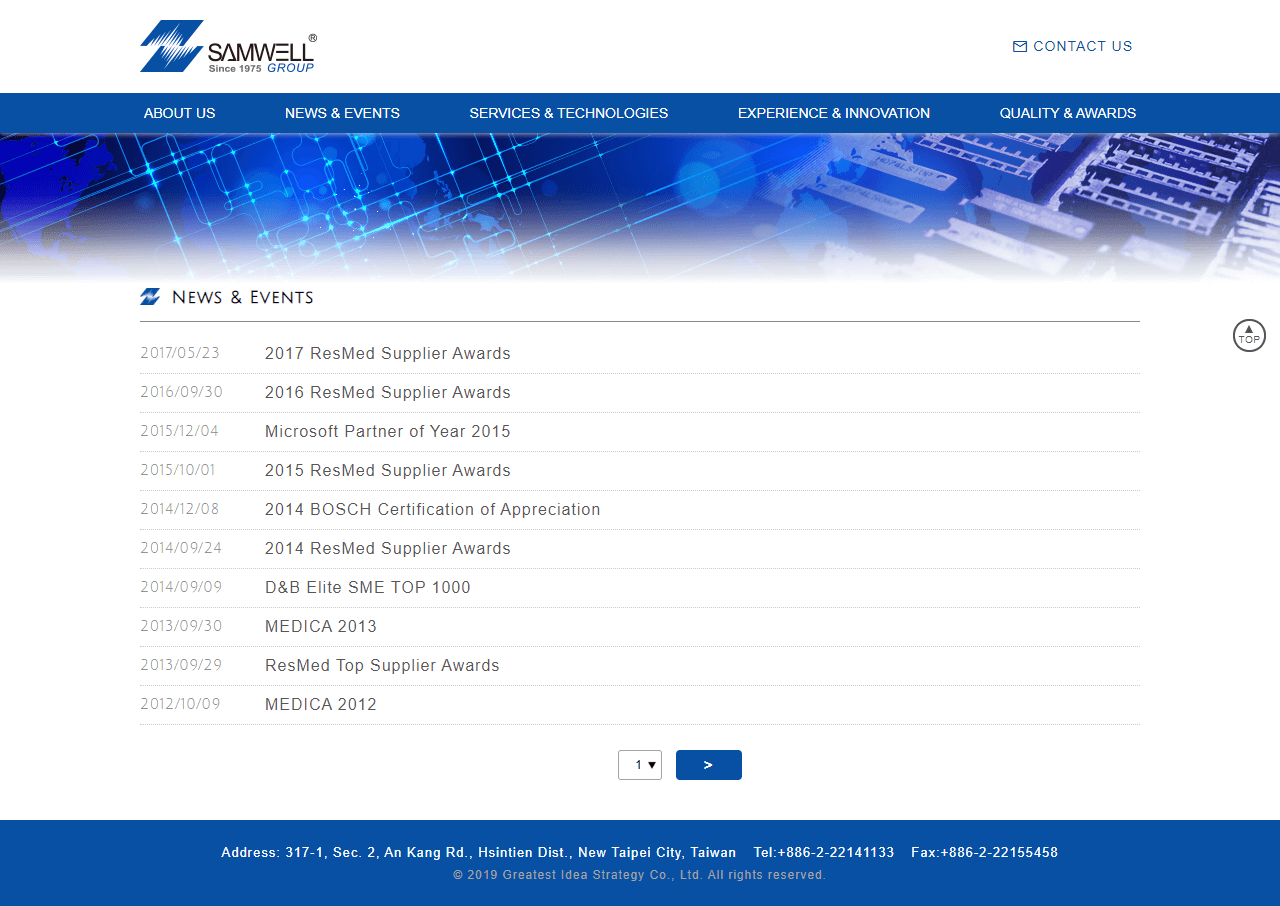This screenshot has width=1280, height=906.
Task: Click the footer address text
Action: [x=479, y=853]
